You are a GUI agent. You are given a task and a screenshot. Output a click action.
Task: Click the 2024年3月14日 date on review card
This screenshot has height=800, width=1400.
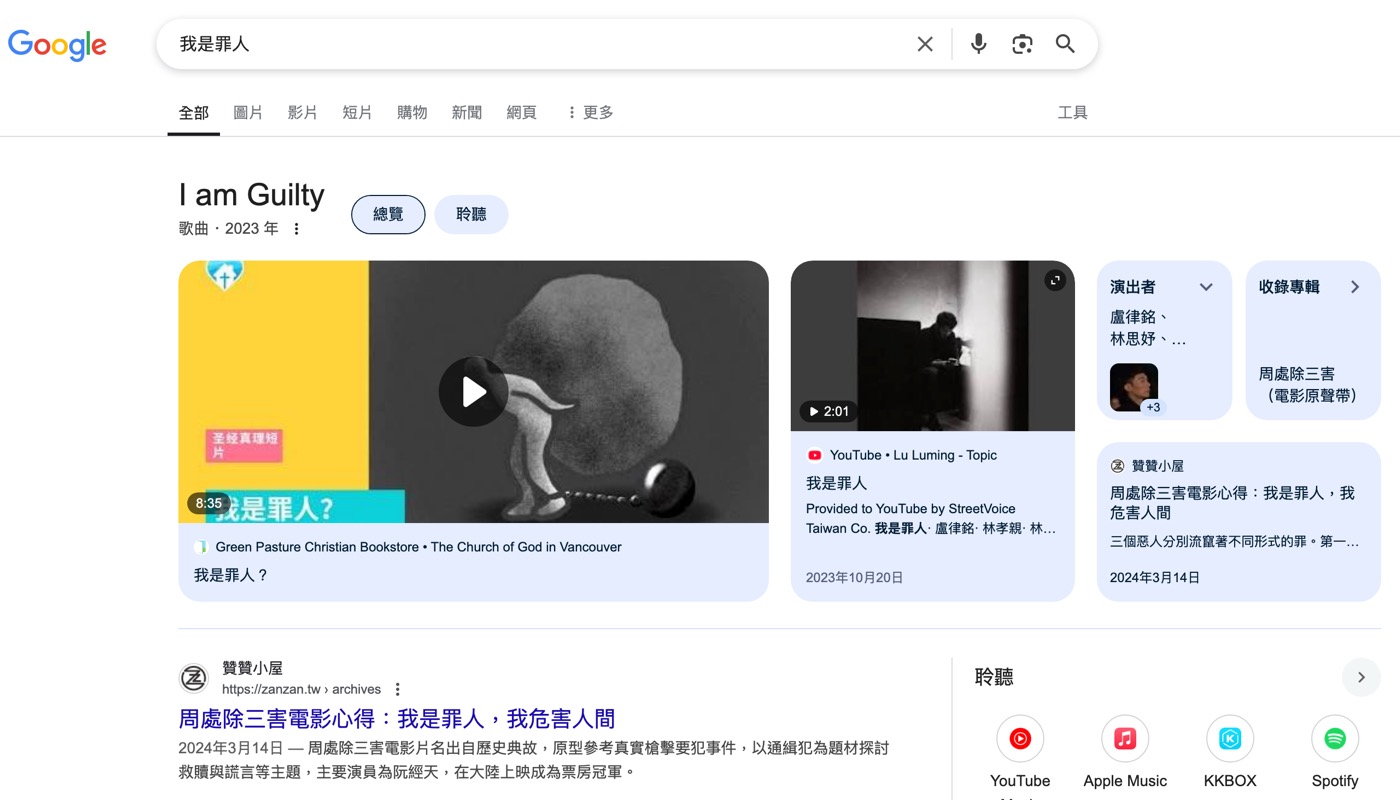point(1155,577)
